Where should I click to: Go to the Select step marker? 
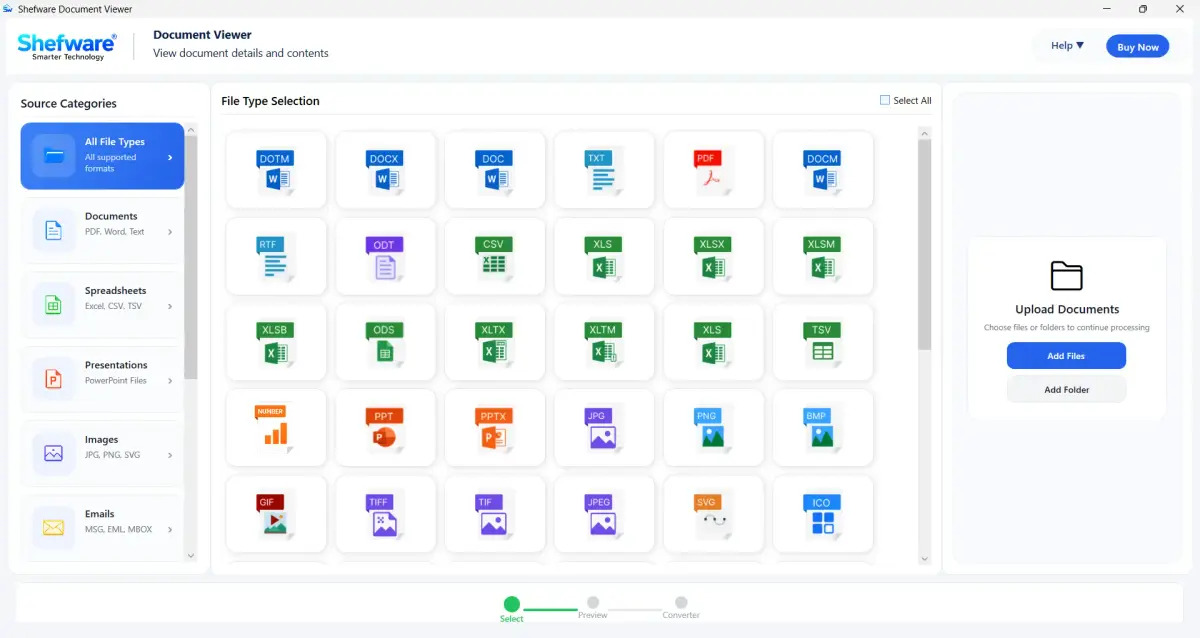[x=512, y=604]
